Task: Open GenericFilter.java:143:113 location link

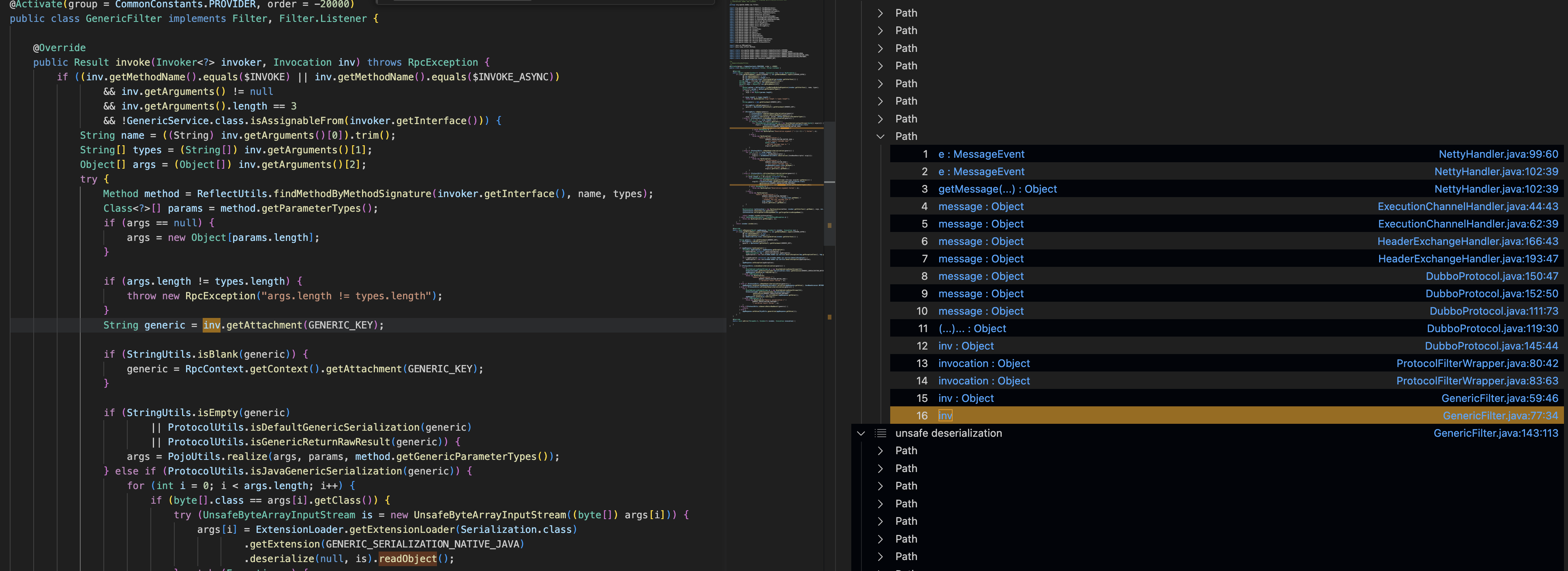Action: click(1495, 434)
